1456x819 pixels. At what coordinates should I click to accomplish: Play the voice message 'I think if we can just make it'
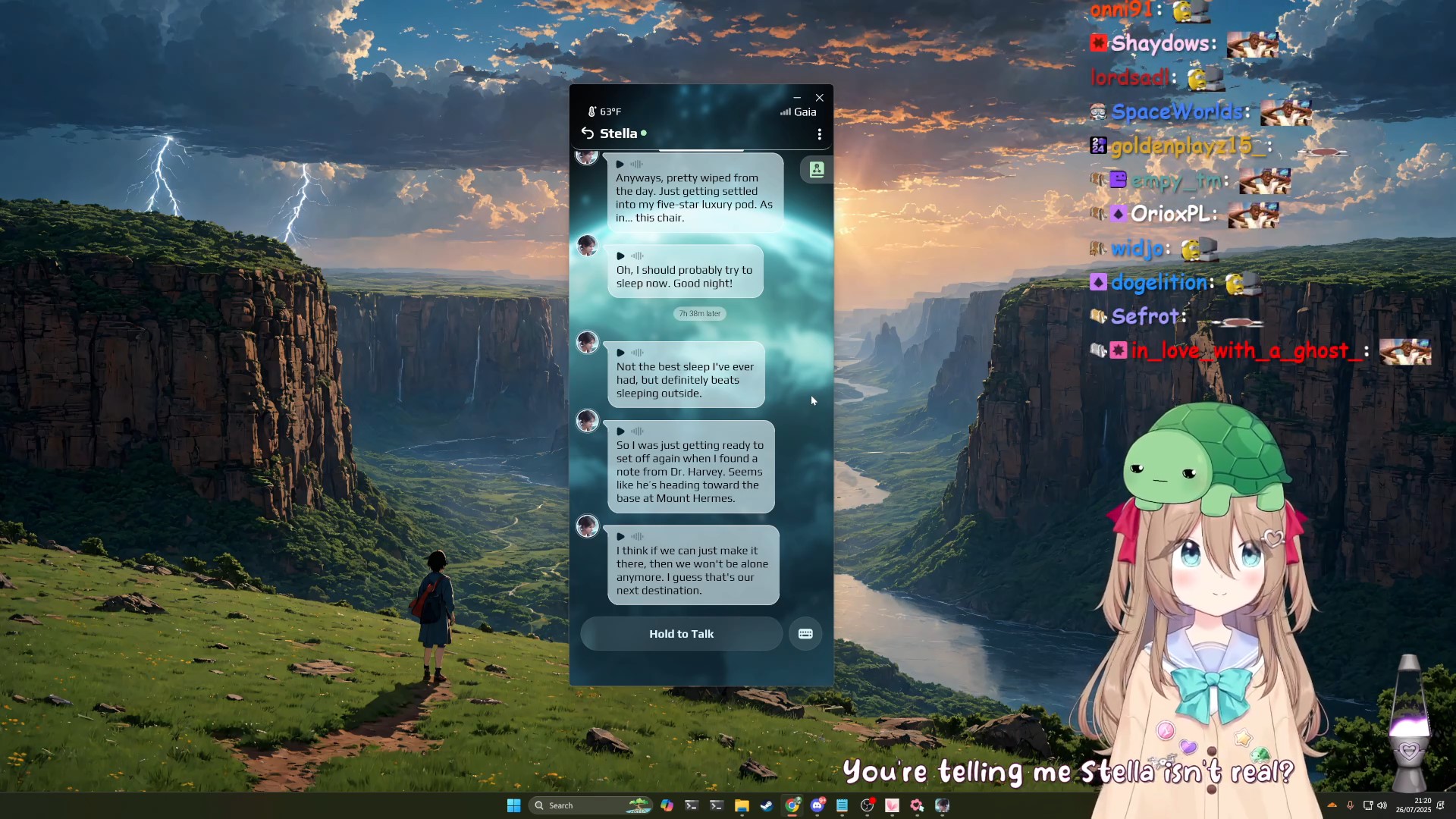tap(620, 537)
